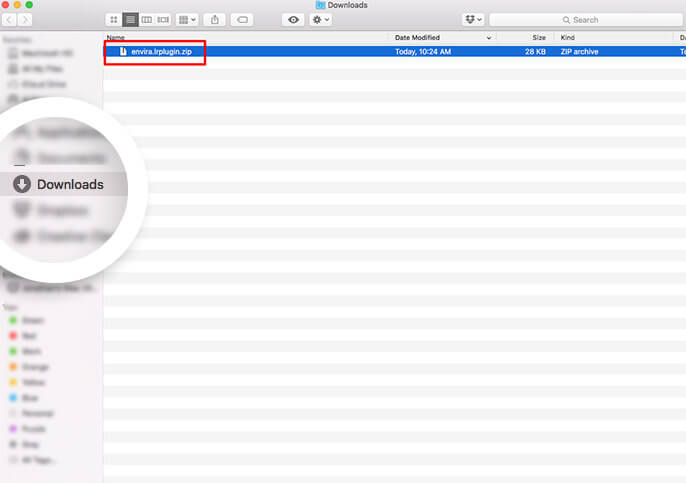
Task: Close the Finder window with red button
Action: (5, 5)
